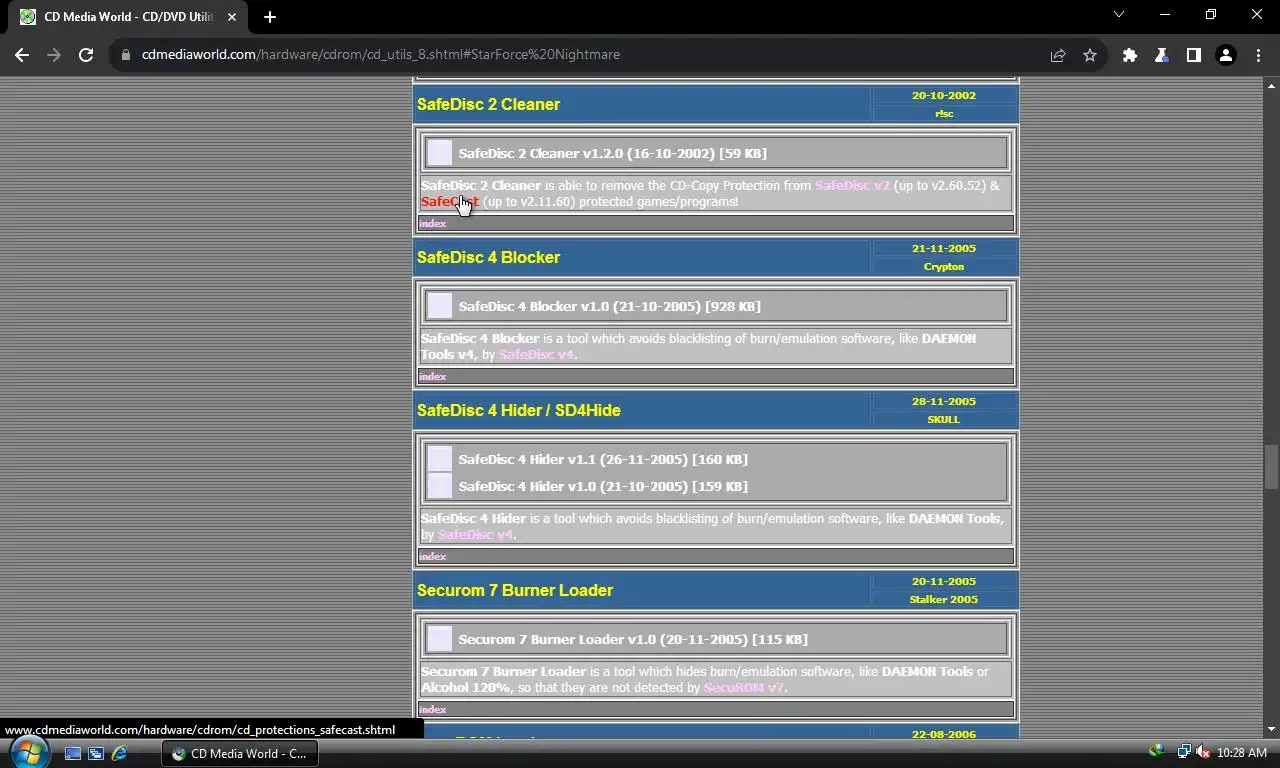Click the taskbar clock 10:28 AM
The image size is (1280, 768).
pyautogui.click(x=1242, y=753)
